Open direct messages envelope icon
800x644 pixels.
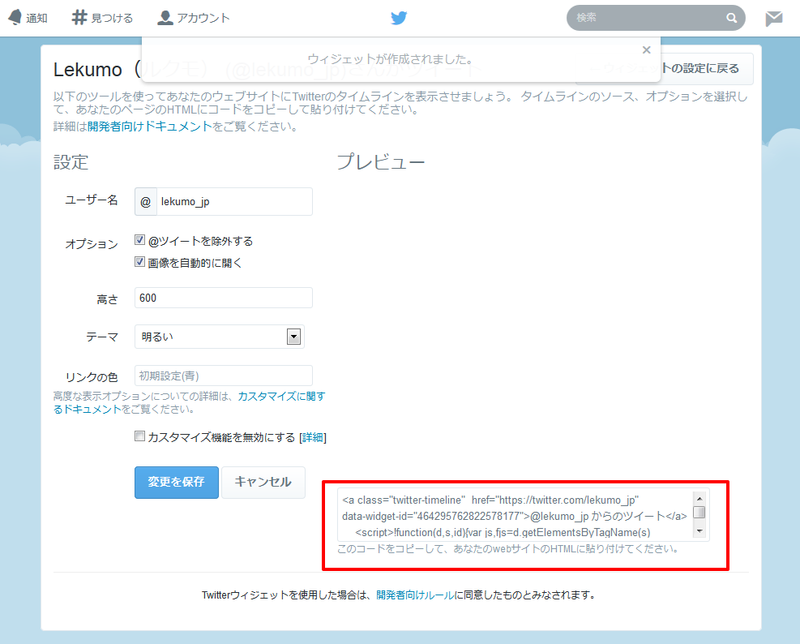click(x=774, y=18)
